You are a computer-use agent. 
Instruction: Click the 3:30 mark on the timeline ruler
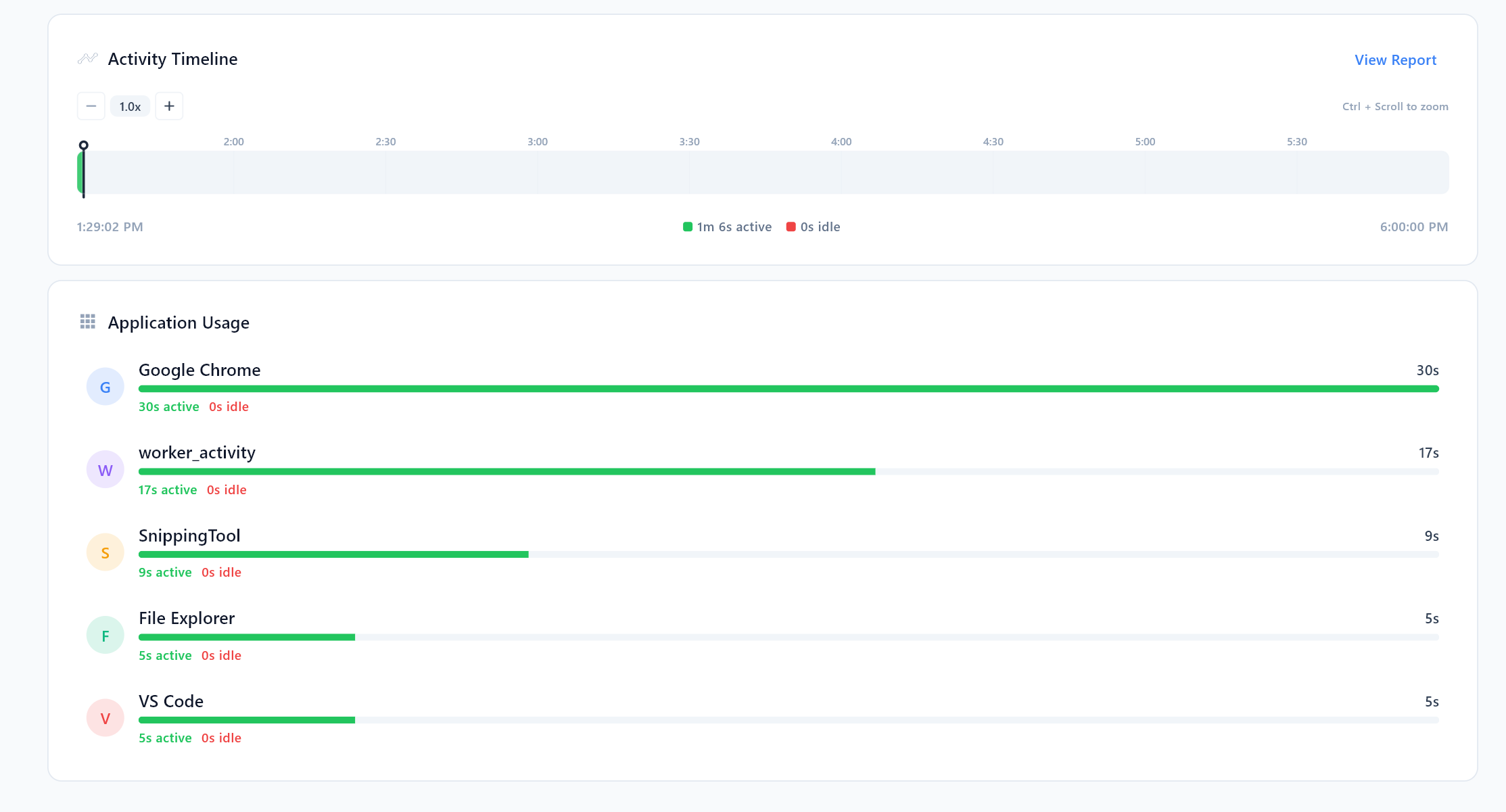tap(689, 141)
